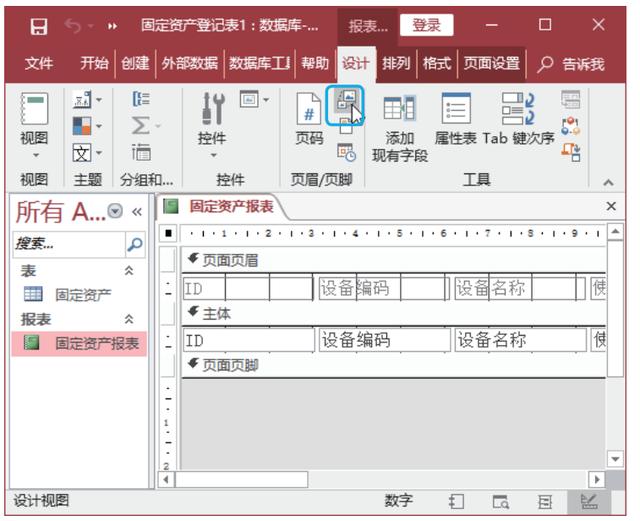
Task: Open the theme fonts 文 dropdown
Action: tap(87, 153)
